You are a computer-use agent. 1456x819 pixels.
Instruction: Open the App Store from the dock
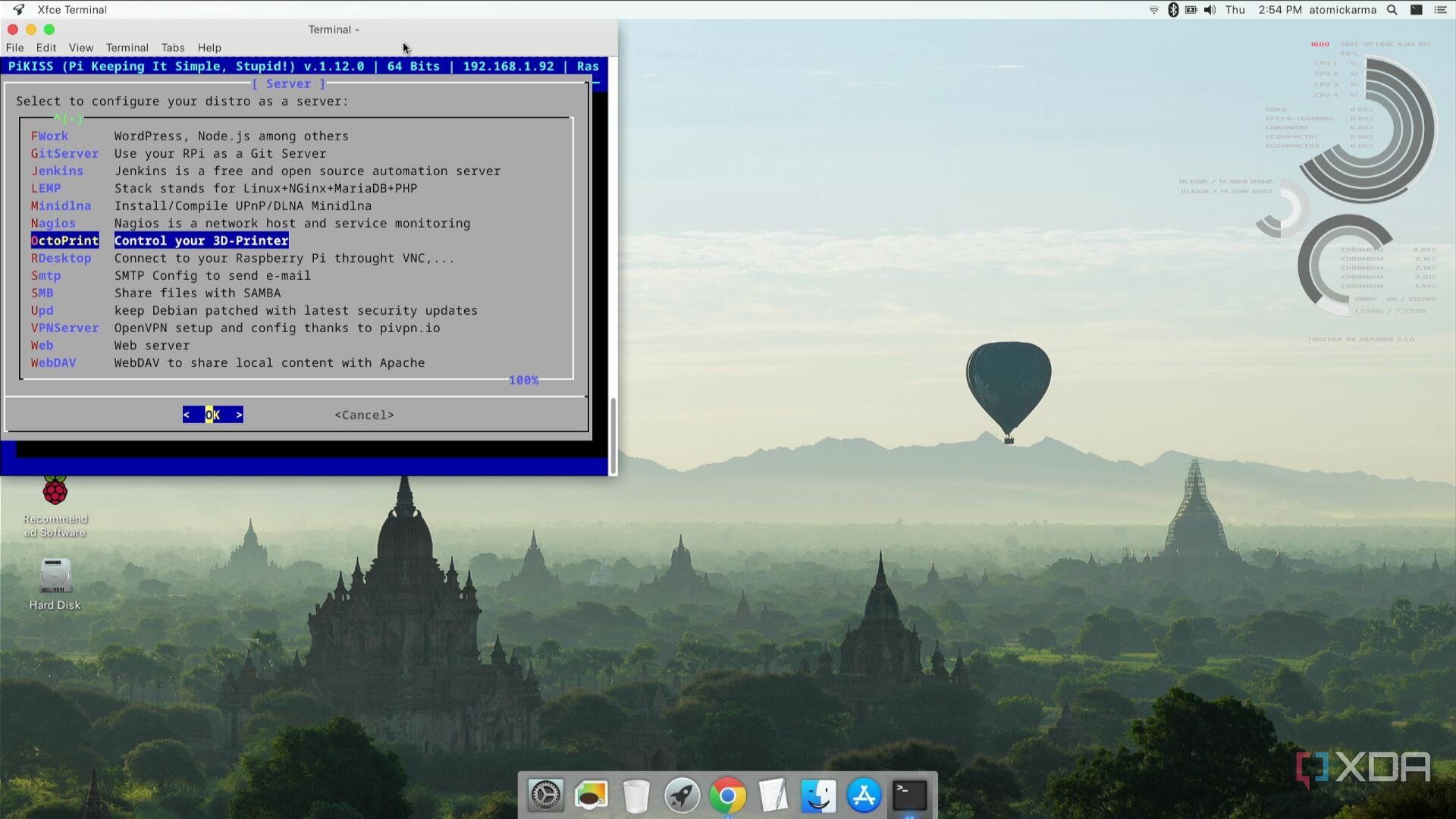pyautogui.click(x=864, y=795)
